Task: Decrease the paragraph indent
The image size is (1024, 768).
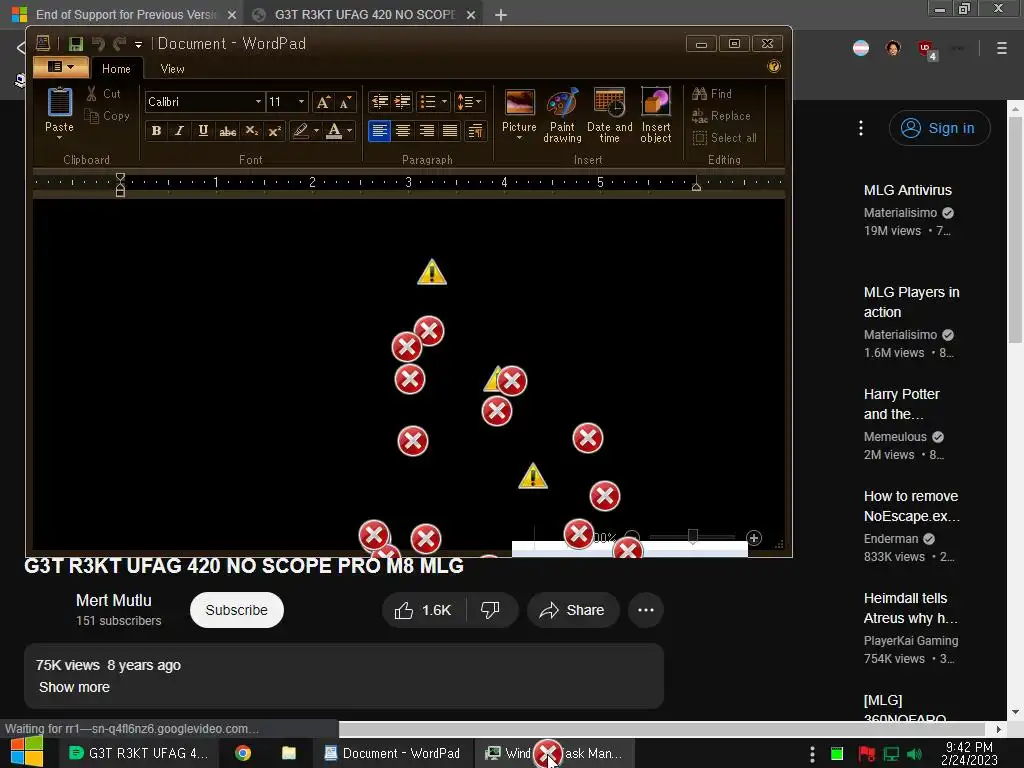Action: click(x=379, y=102)
